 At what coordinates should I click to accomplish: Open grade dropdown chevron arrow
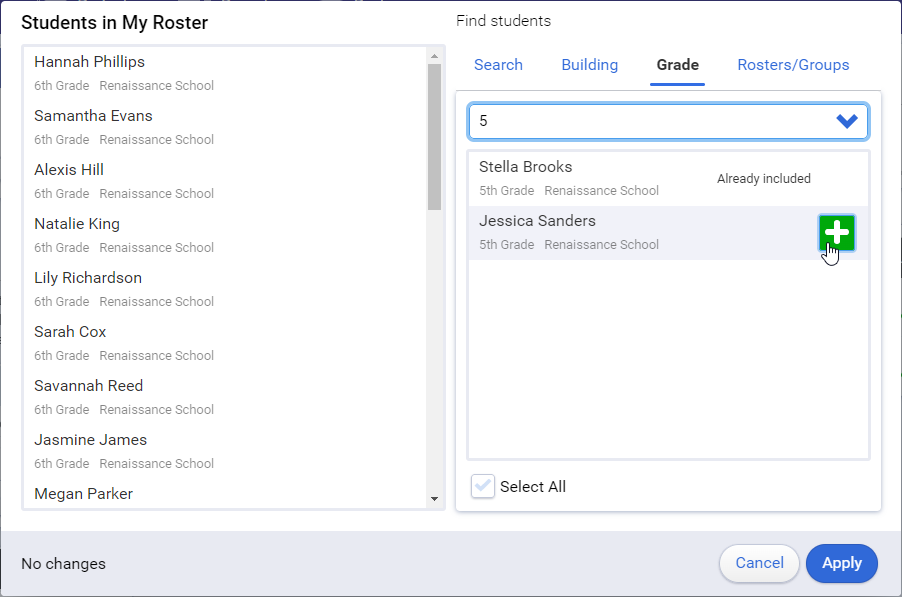point(847,121)
